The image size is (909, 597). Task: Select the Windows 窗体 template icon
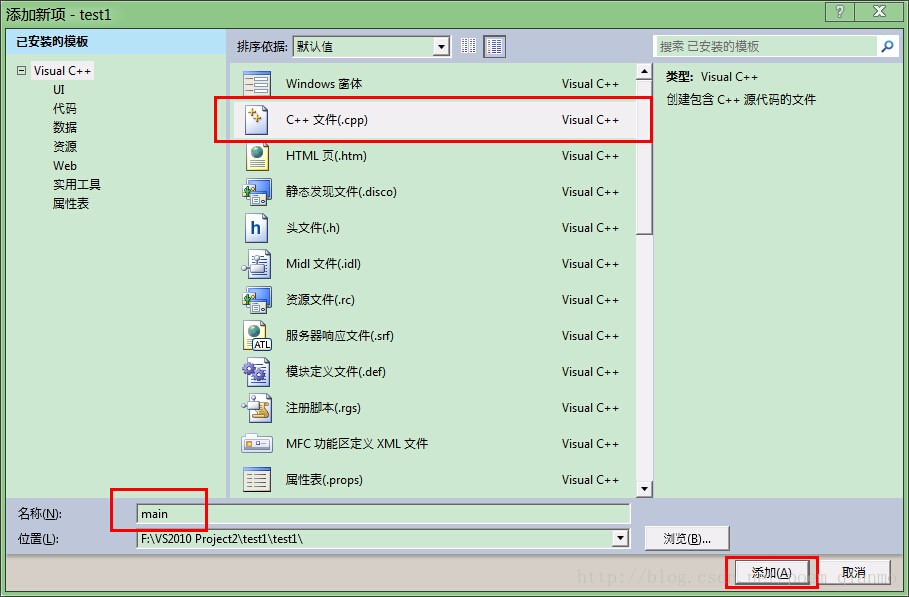tap(257, 84)
